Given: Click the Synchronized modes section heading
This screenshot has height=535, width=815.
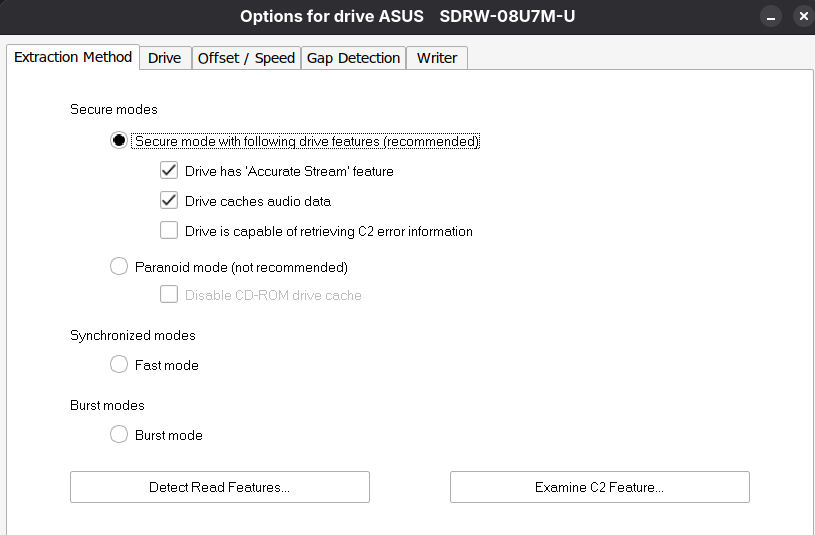Looking at the screenshot, I should [x=133, y=335].
